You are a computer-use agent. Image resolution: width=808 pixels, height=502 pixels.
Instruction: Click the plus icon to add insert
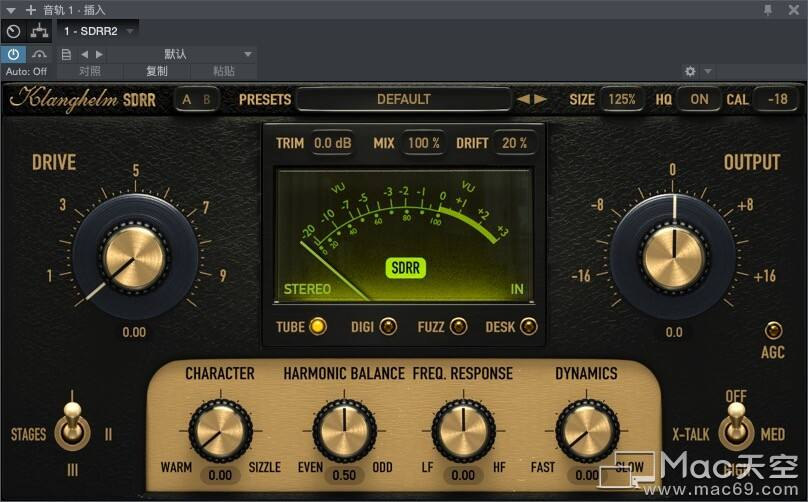(x=30, y=10)
